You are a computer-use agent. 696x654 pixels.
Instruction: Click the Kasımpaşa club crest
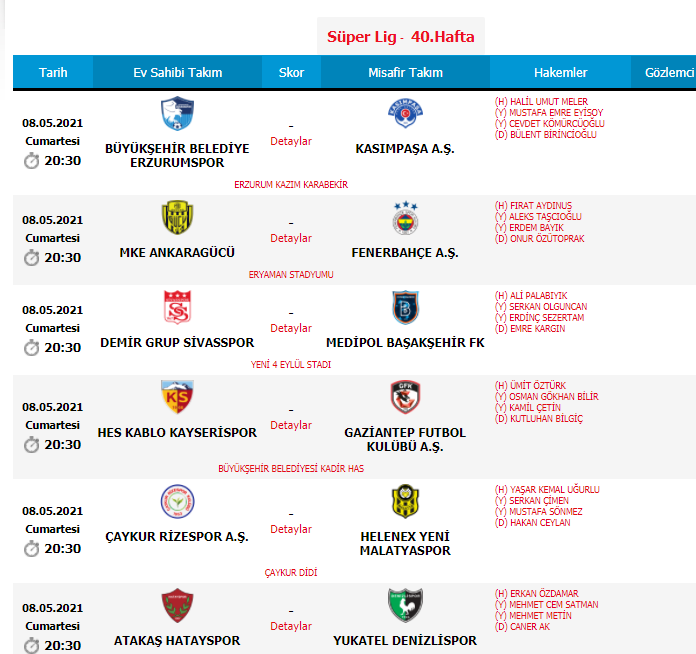405,114
